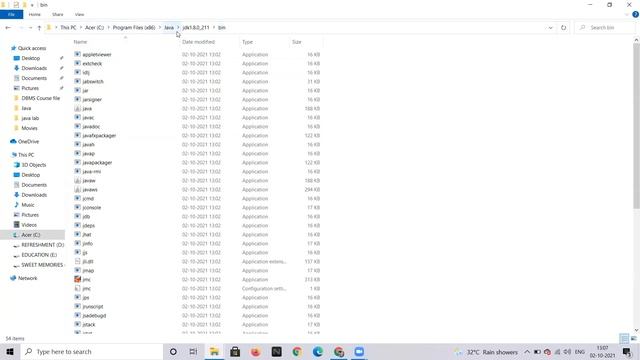Open the java lab folder
Screen dimensions: 640x360
(x=30, y=118)
